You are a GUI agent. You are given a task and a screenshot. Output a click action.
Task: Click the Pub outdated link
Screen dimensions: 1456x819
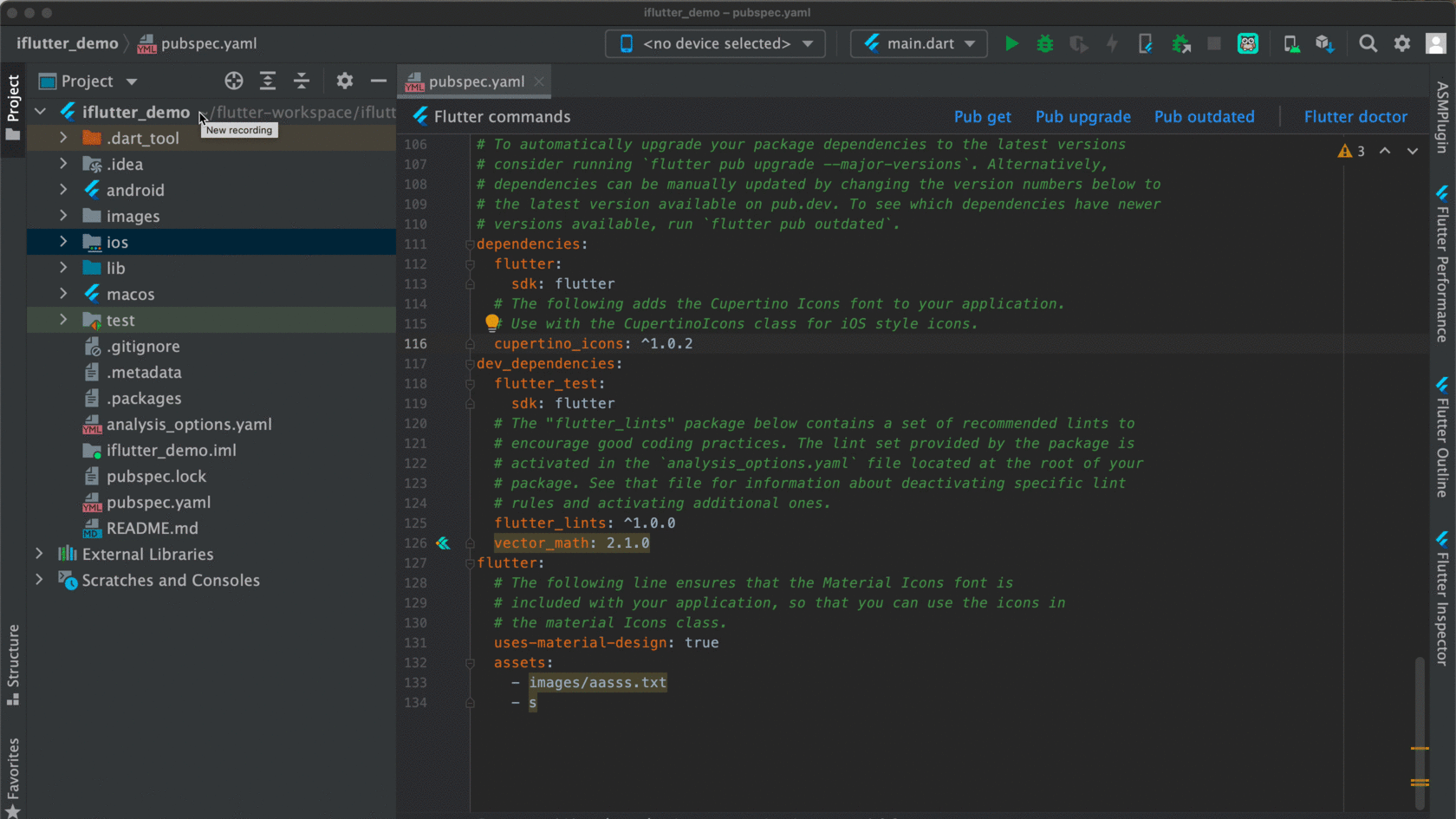tap(1205, 117)
